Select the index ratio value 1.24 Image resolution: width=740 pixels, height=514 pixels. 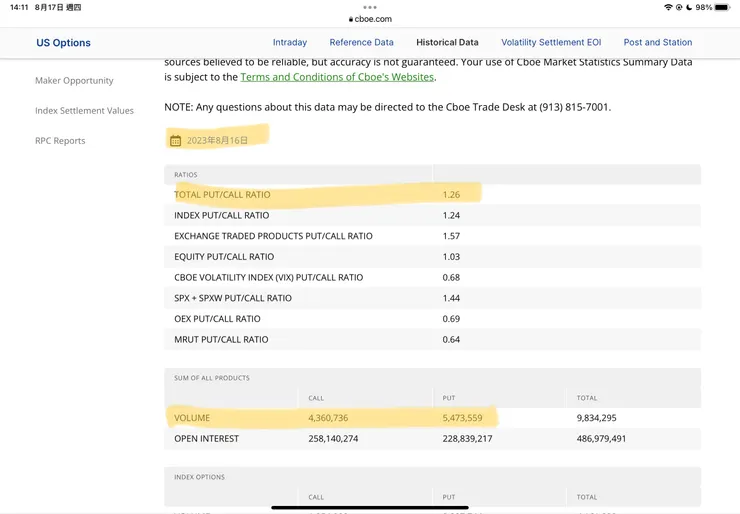(451, 215)
